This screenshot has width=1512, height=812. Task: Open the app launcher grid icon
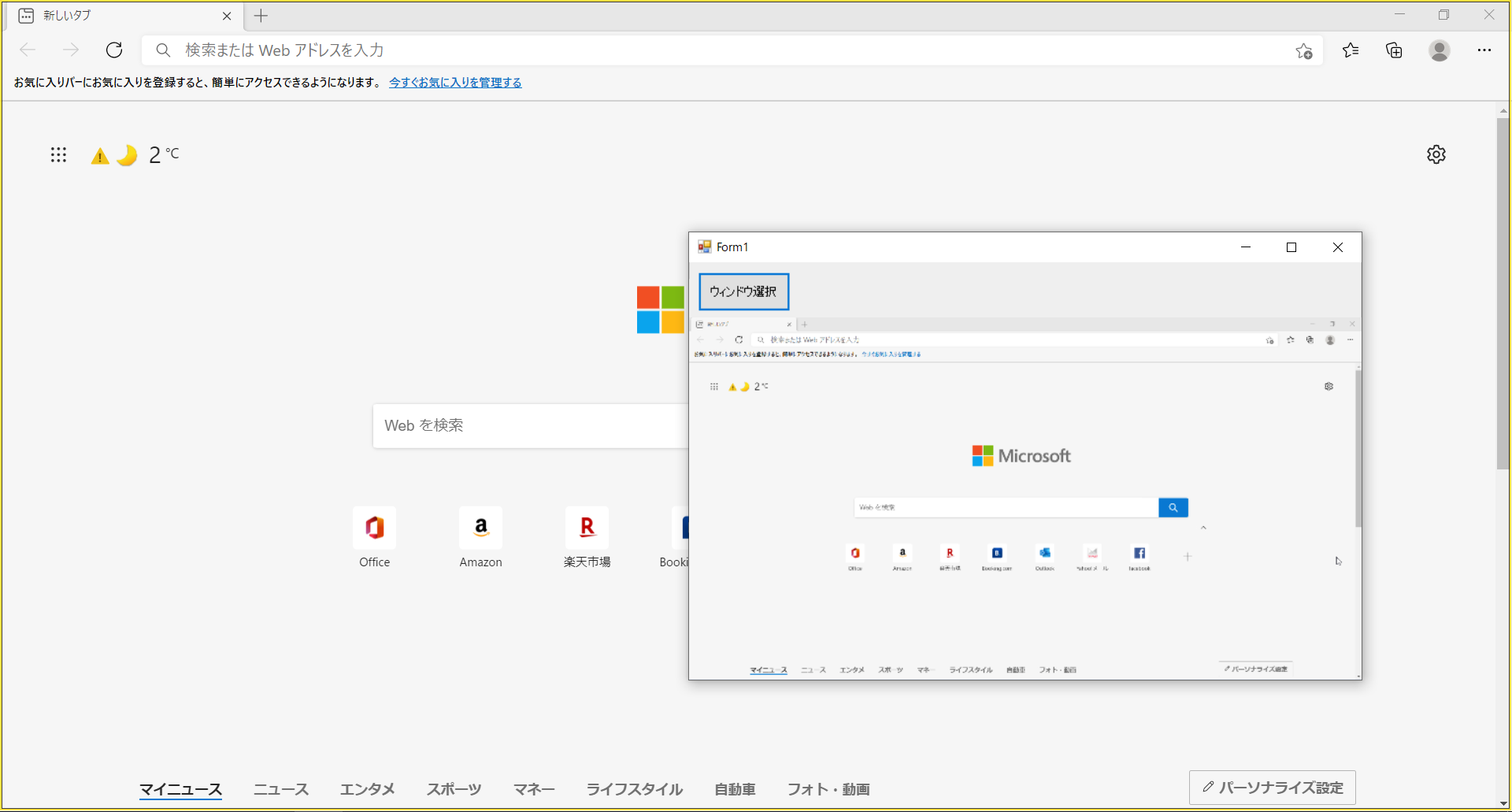58,154
